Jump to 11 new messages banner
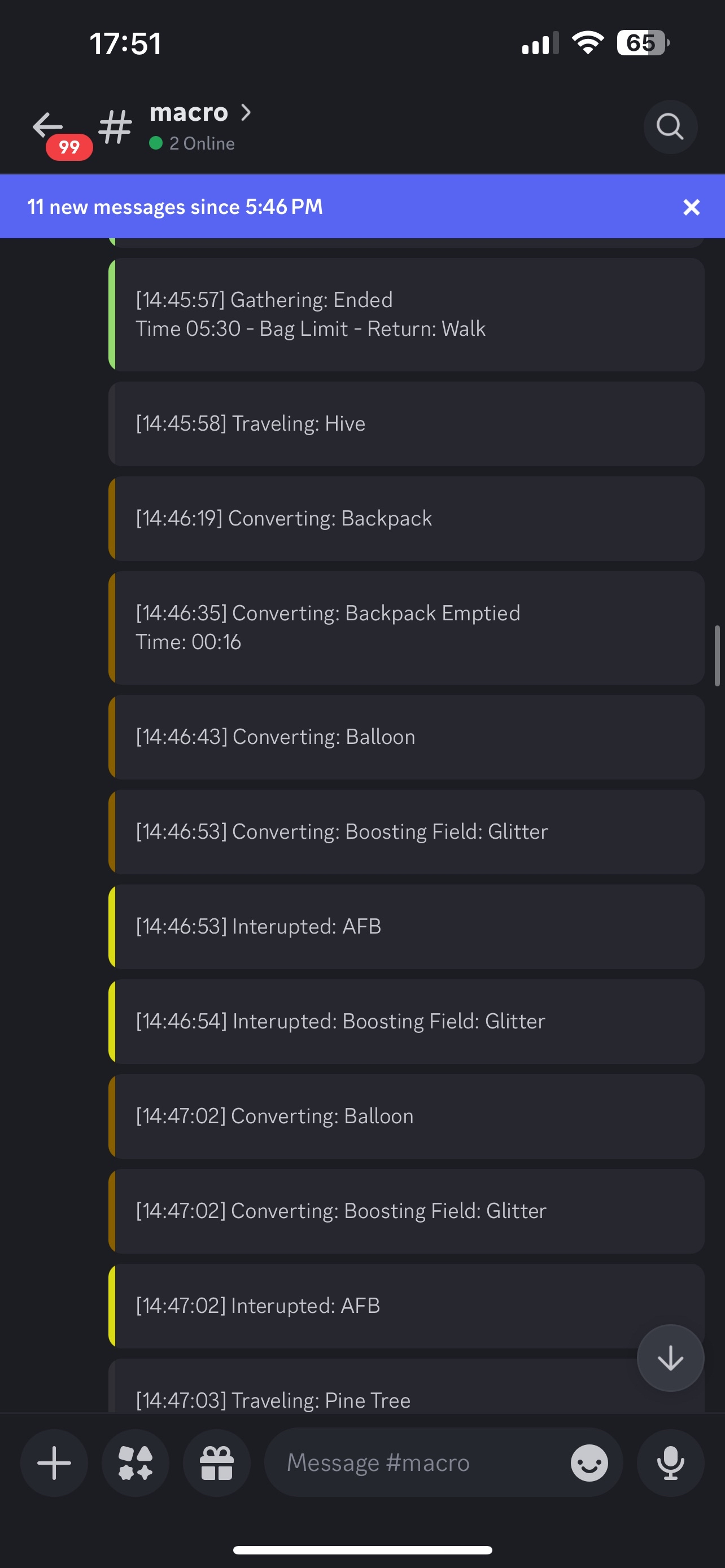 304,207
